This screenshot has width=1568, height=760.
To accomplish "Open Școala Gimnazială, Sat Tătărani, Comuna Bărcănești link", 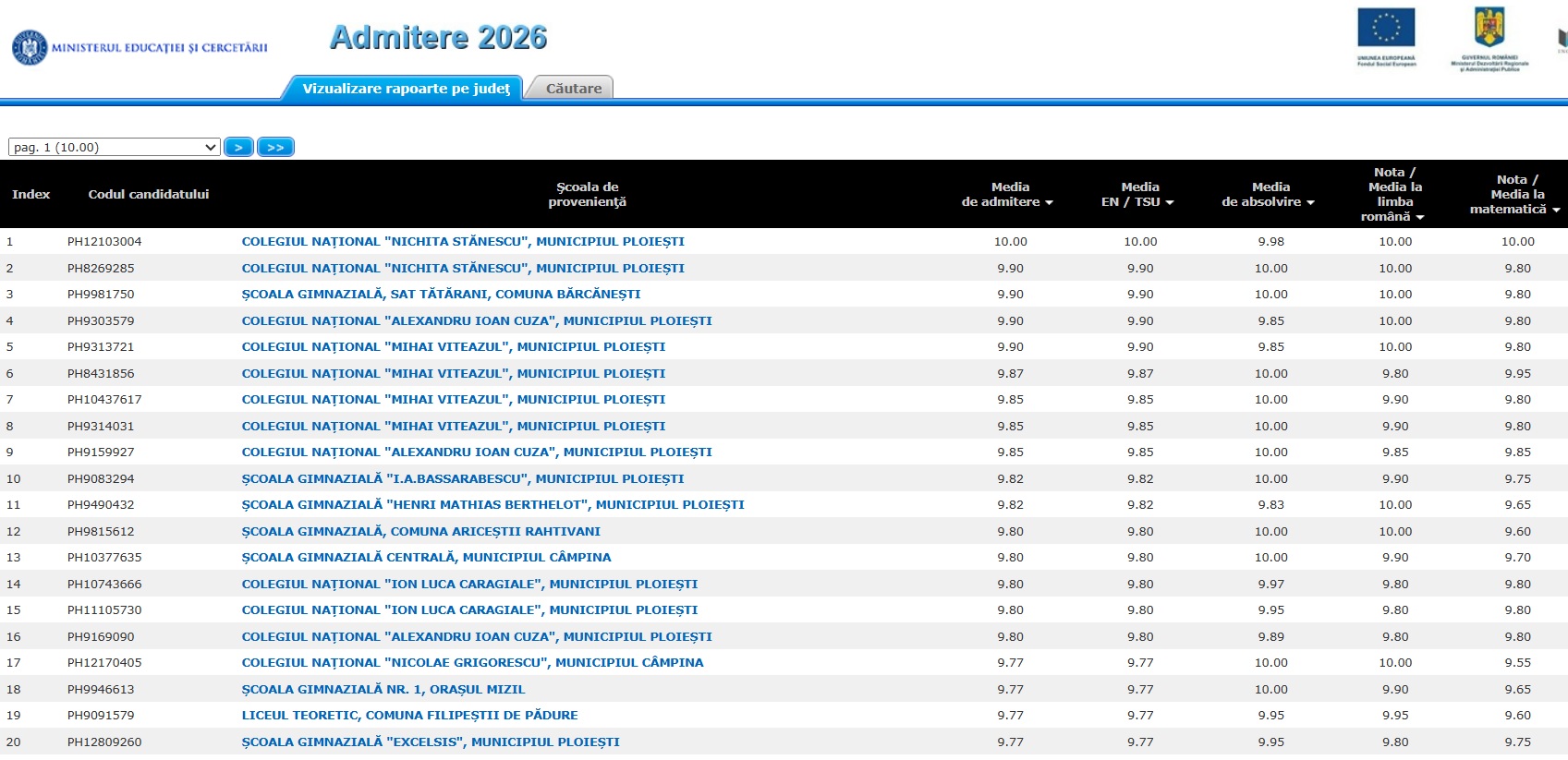I will tap(441, 294).
